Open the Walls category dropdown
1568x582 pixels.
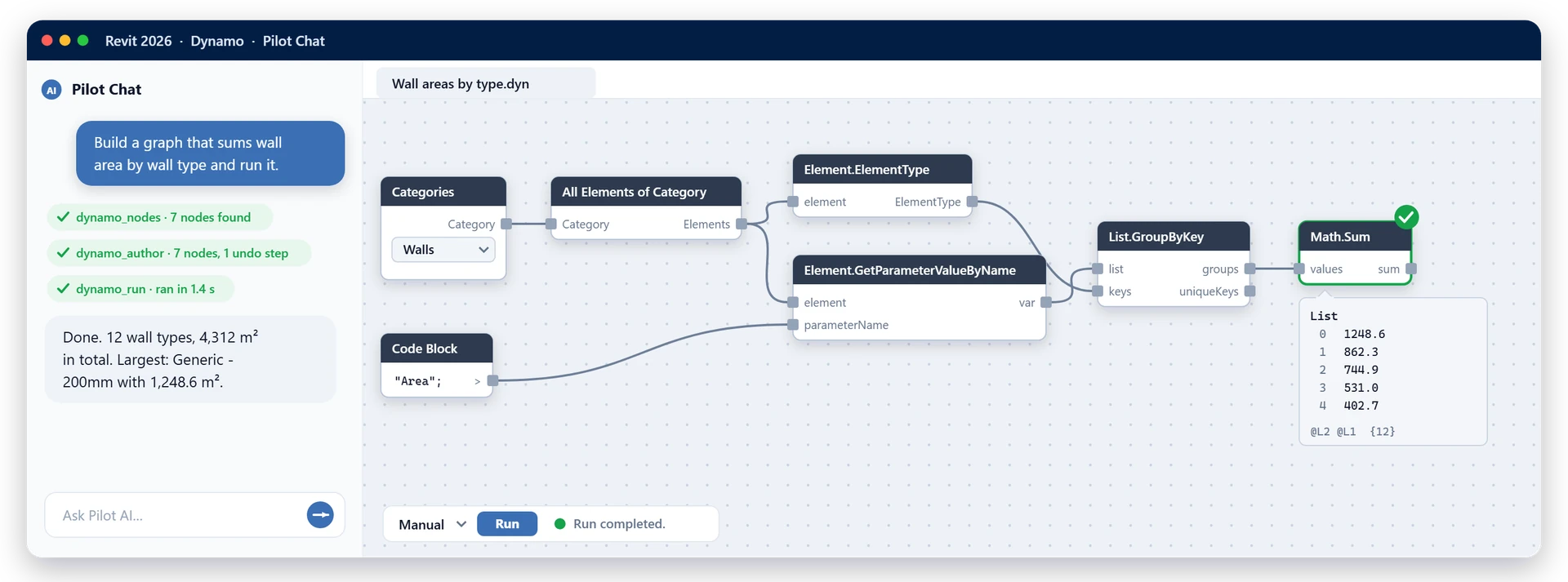click(x=443, y=250)
